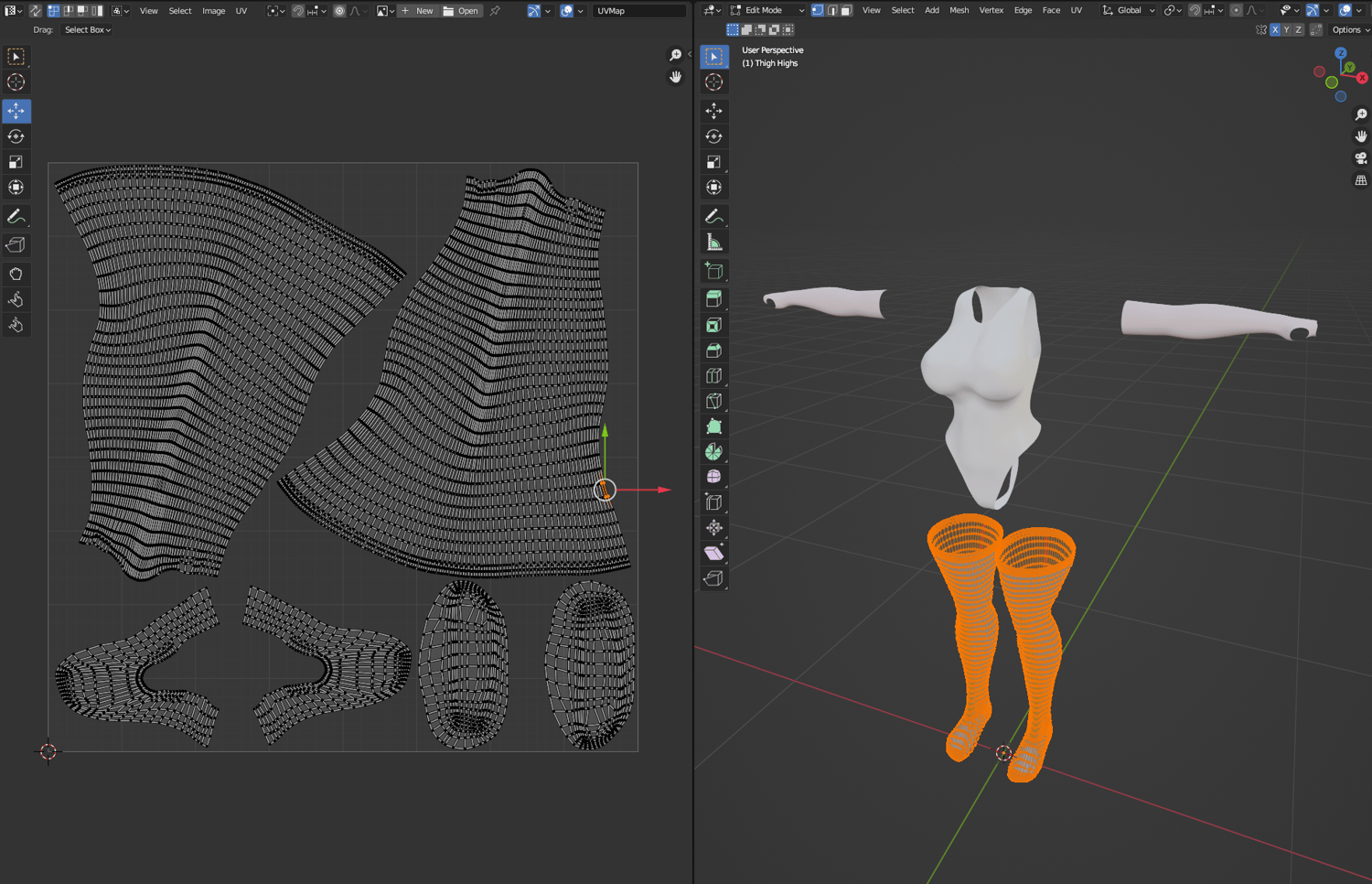Click the New image button

click(x=418, y=11)
